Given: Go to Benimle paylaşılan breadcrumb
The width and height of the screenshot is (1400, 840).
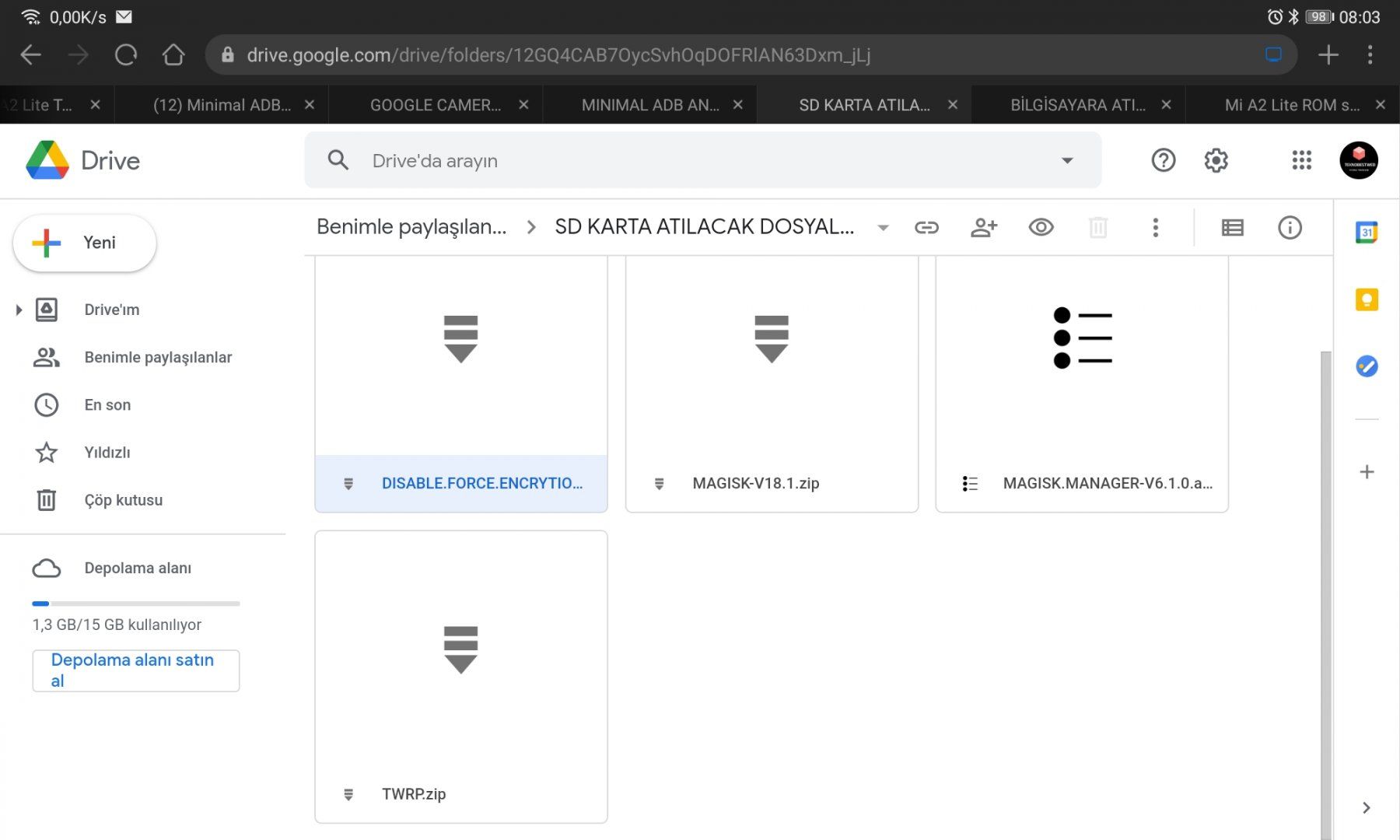Looking at the screenshot, I should pyautogui.click(x=411, y=227).
